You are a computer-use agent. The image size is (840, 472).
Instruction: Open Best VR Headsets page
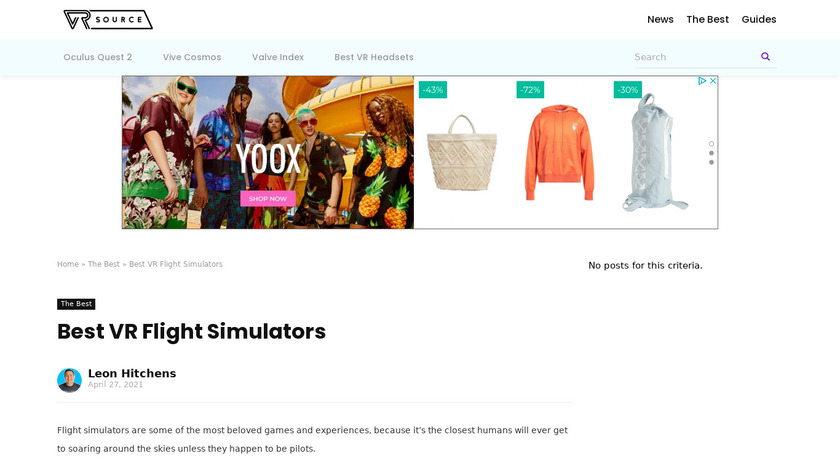[x=374, y=57]
